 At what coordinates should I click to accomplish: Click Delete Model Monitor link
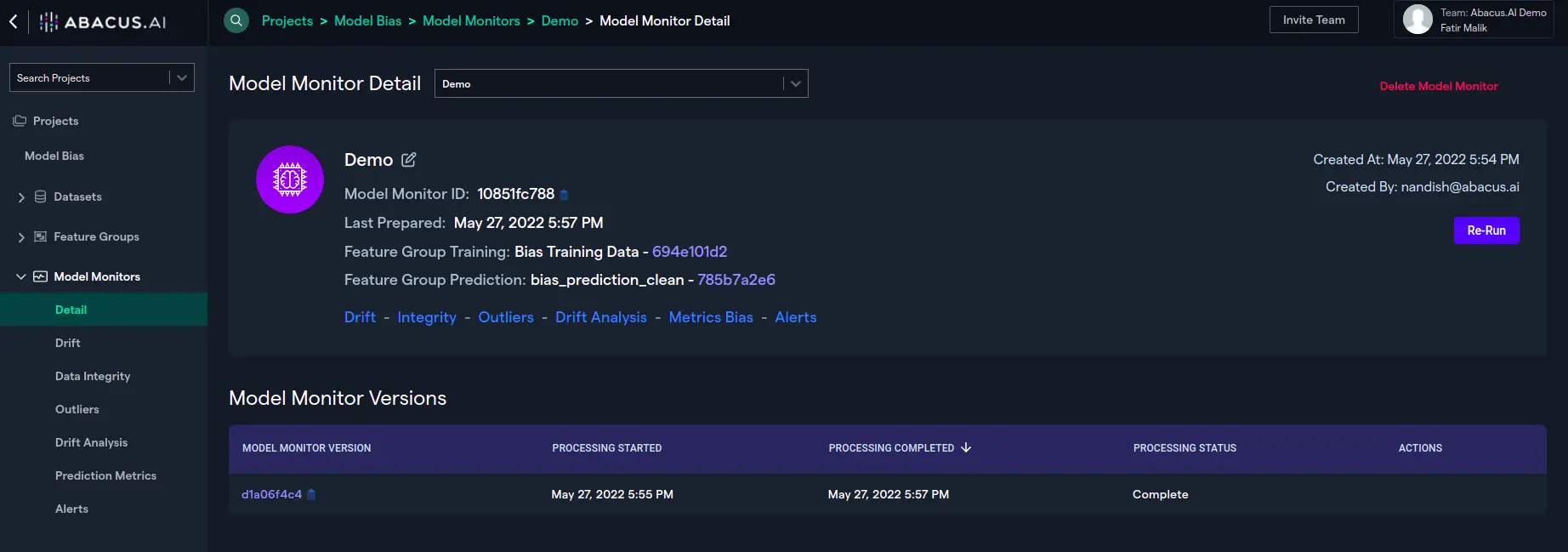coord(1438,86)
